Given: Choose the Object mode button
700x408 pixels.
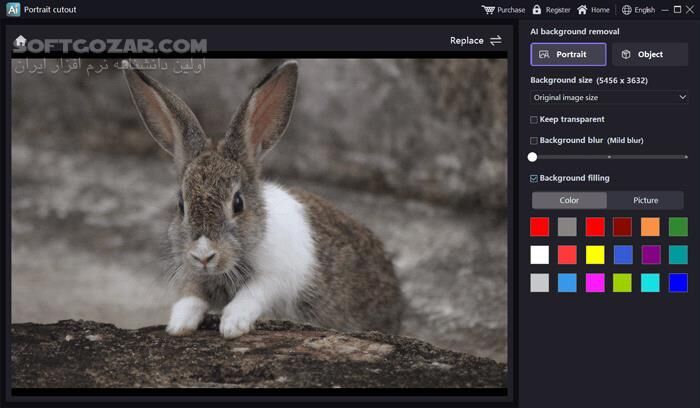Looking at the screenshot, I should [646, 54].
